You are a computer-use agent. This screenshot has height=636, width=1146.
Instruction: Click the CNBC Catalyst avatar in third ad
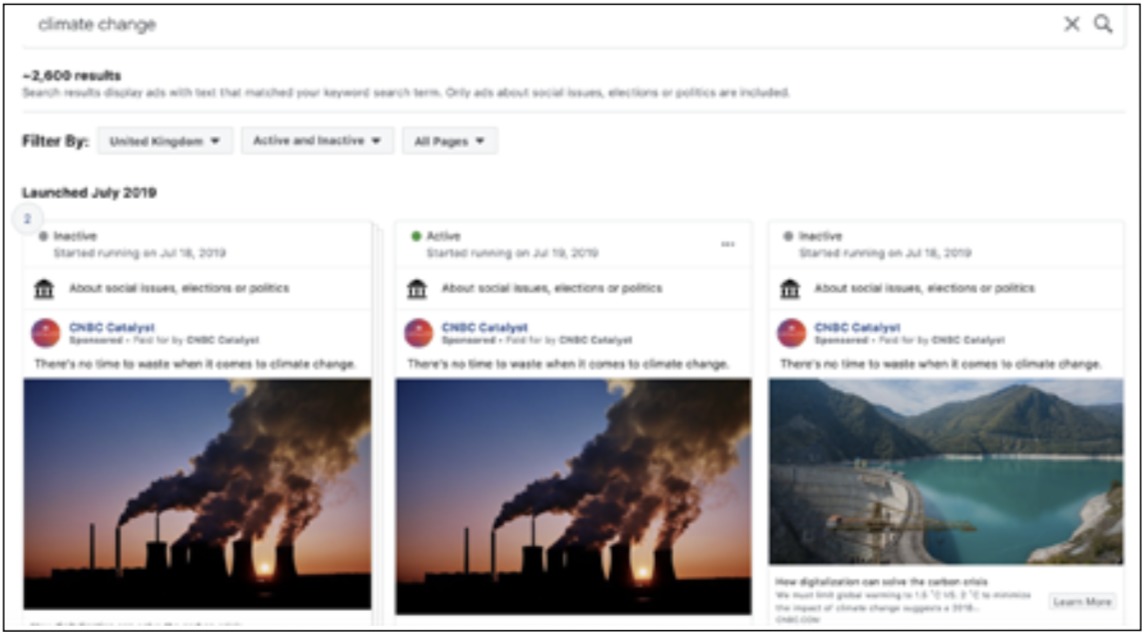[x=791, y=333]
